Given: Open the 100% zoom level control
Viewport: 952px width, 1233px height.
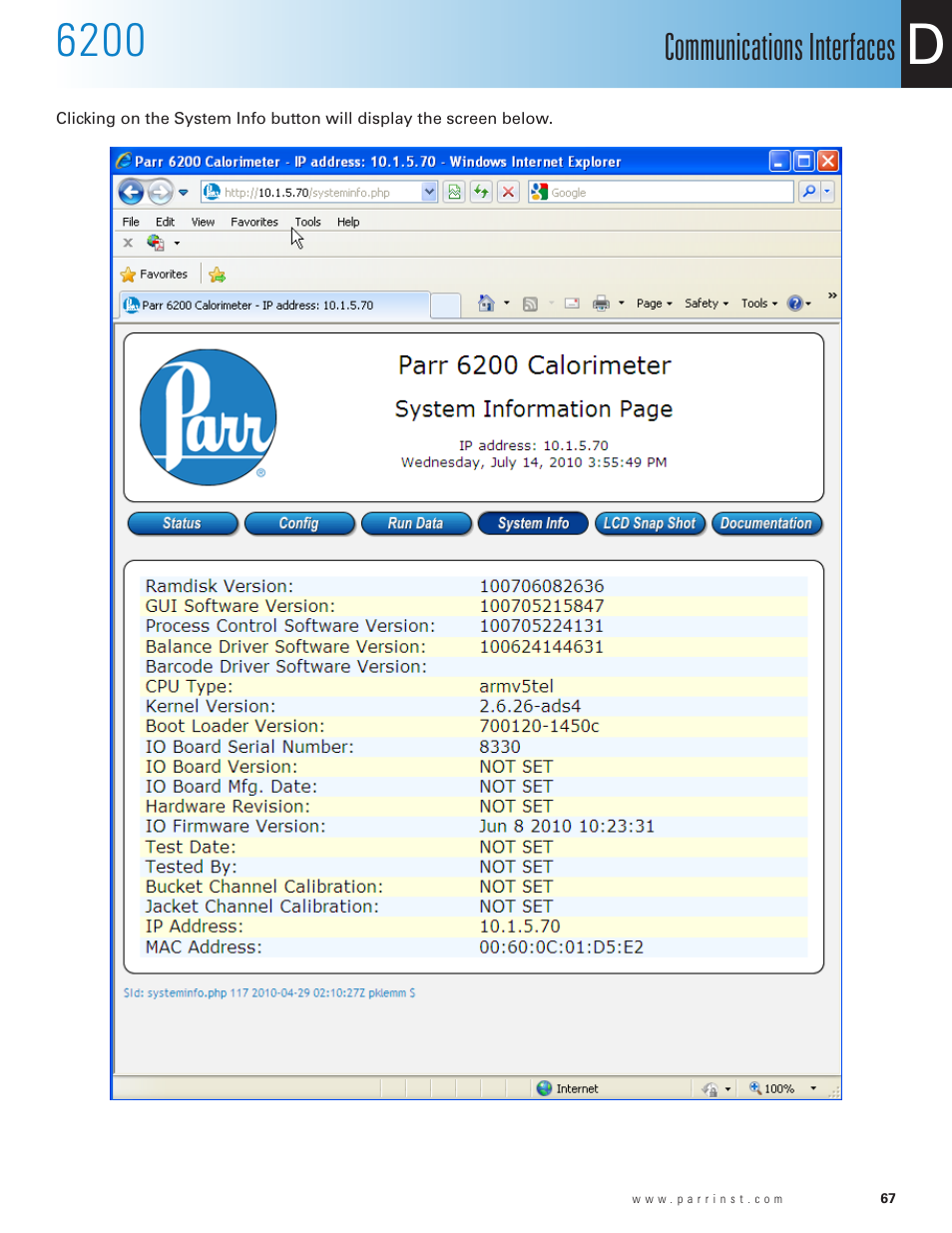Looking at the screenshot, I should tap(772, 1089).
